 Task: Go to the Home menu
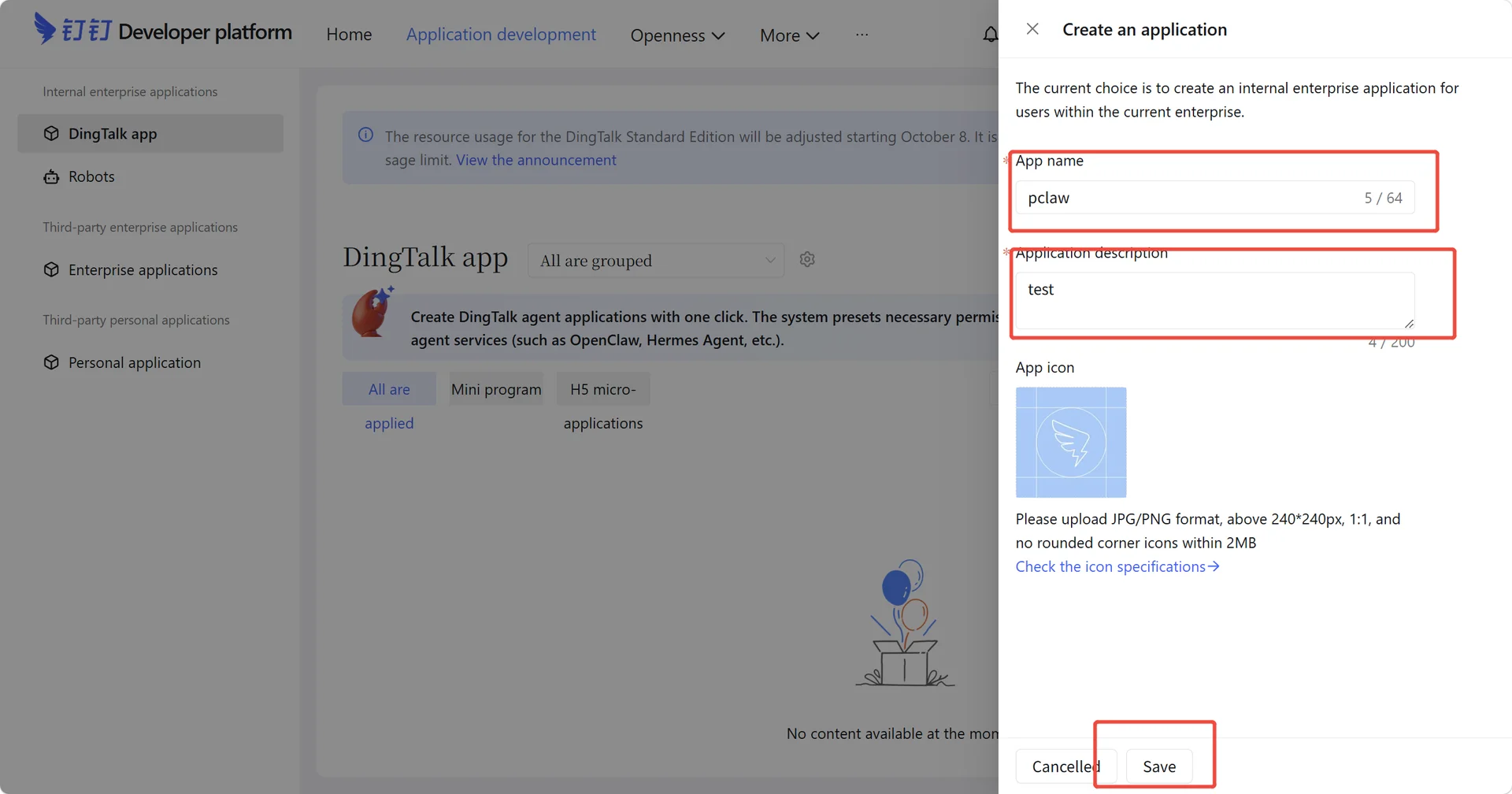coord(349,35)
